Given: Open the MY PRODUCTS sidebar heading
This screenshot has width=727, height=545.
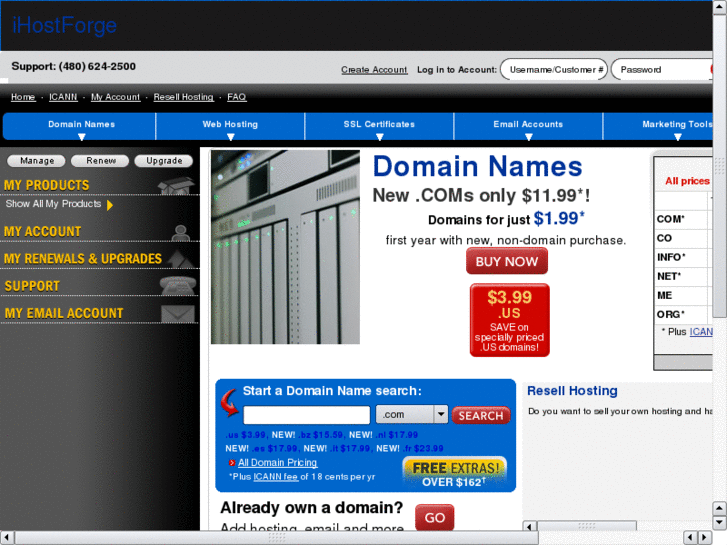Looking at the screenshot, I should tap(46, 185).
